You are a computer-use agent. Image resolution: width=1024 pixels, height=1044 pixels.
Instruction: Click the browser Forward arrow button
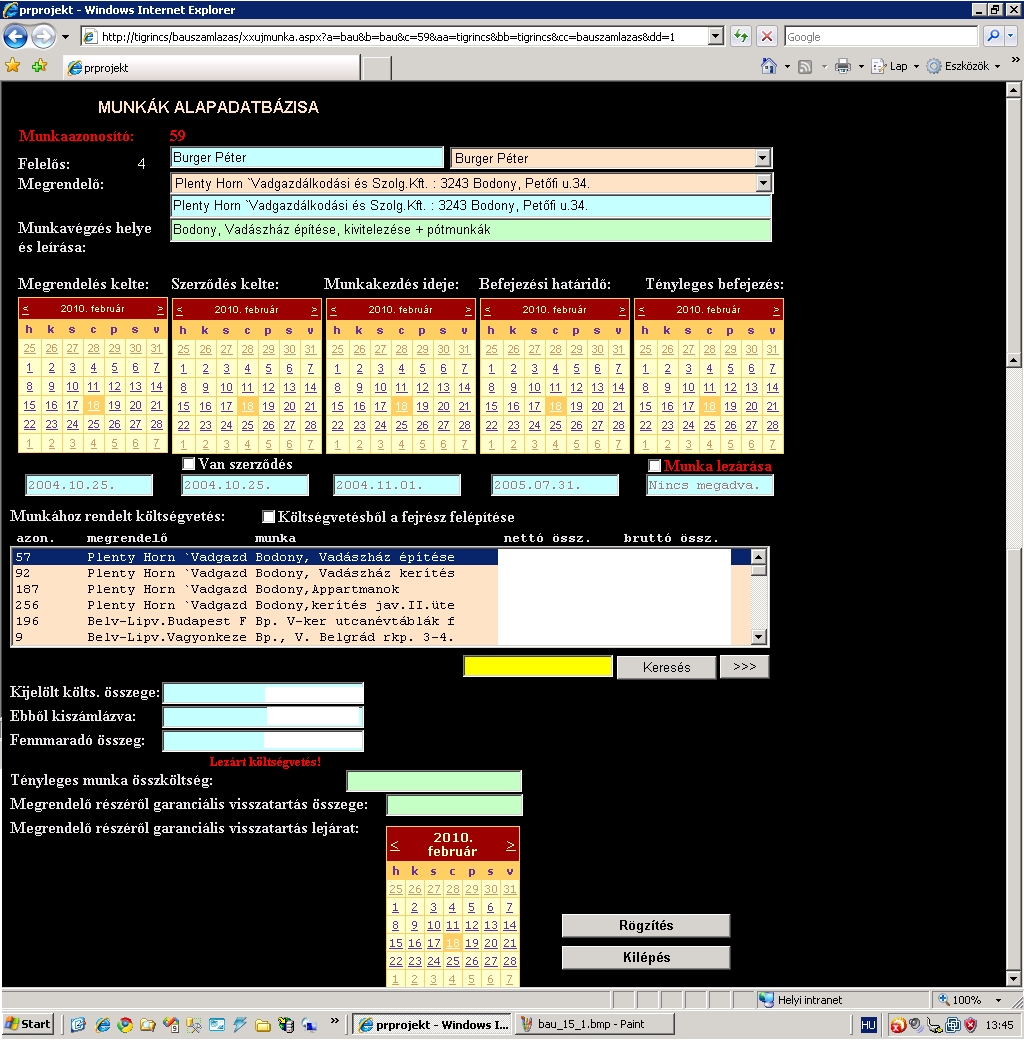click(x=43, y=37)
